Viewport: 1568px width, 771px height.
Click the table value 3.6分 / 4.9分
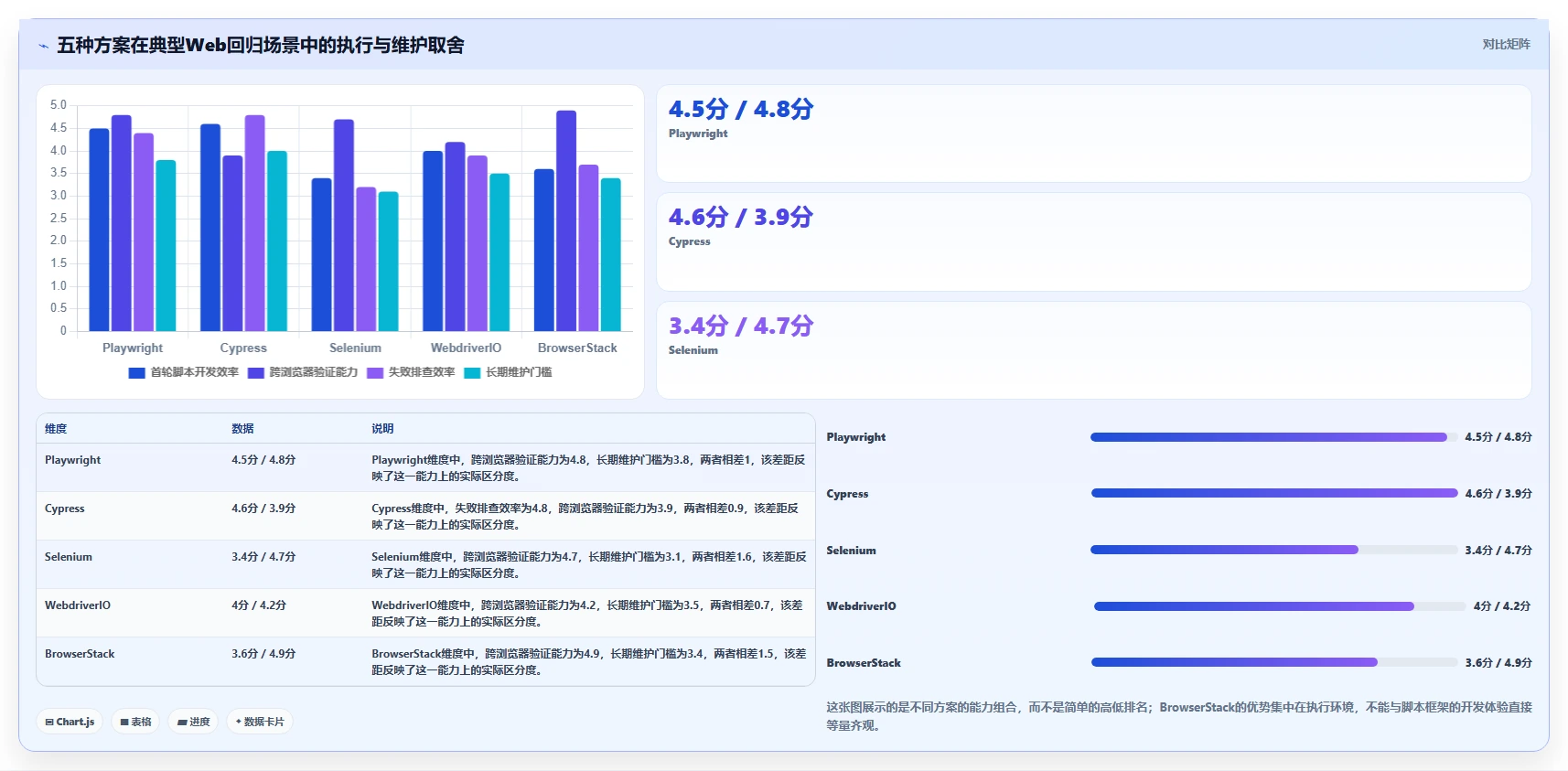click(x=263, y=654)
